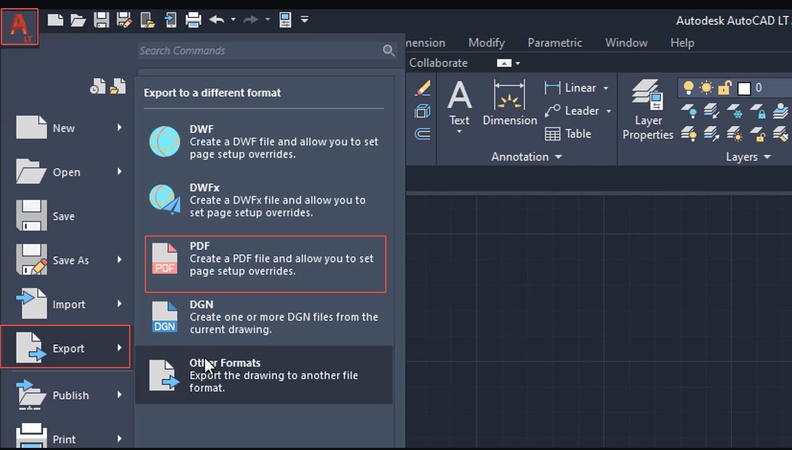Select Publish in the application menu
Image resolution: width=792 pixels, height=450 pixels.
tap(66, 395)
